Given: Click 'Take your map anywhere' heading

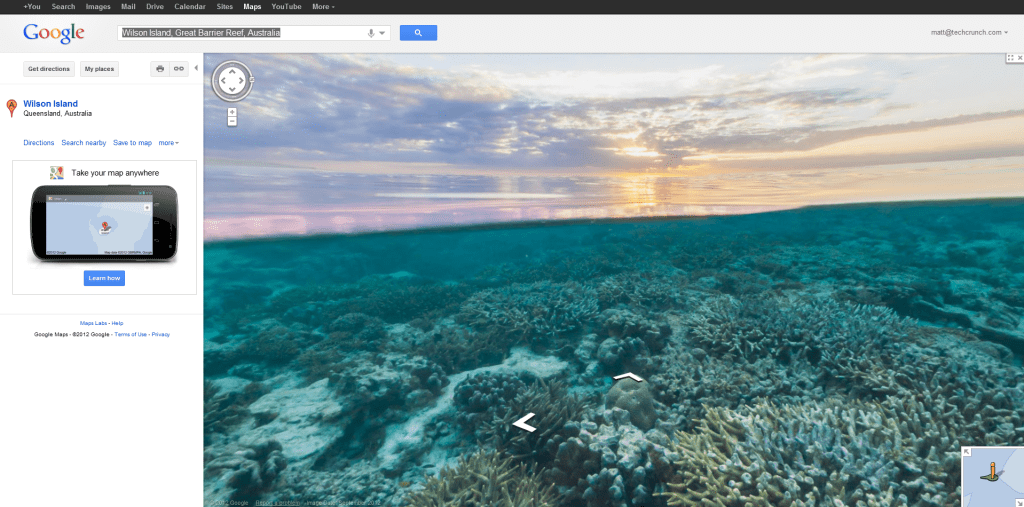Looking at the screenshot, I should click(x=115, y=173).
